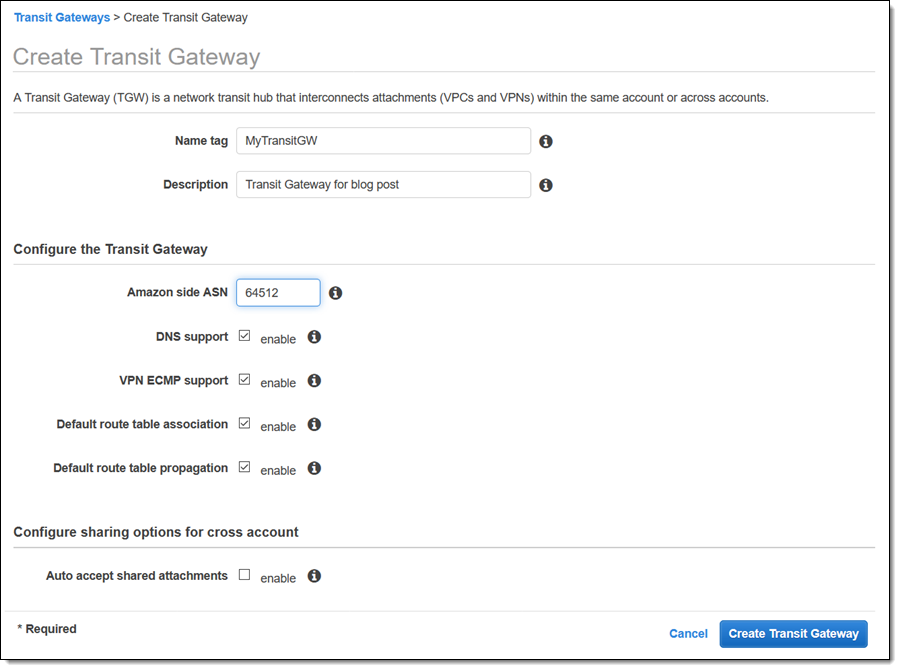This screenshot has width=900, height=670.
Task: Show Auto accept shared attachments info icon
Action: pyautogui.click(x=314, y=576)
